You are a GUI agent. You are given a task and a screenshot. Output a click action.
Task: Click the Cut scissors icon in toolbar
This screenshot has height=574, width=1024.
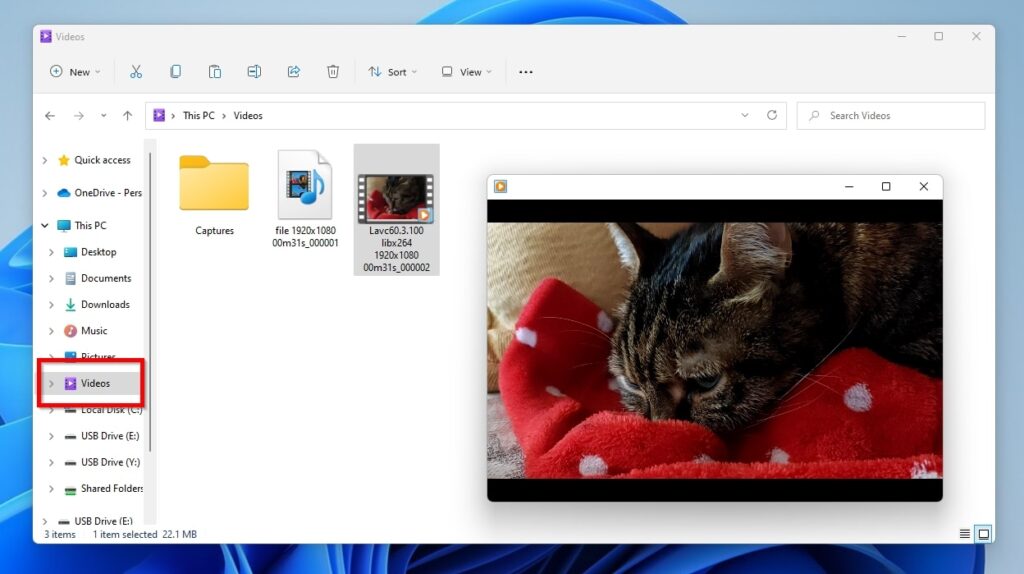(136, 72)
